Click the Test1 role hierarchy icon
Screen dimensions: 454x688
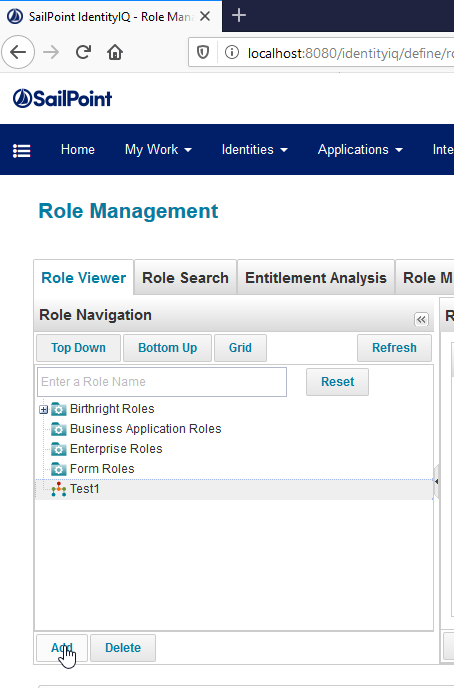(58, 489)
